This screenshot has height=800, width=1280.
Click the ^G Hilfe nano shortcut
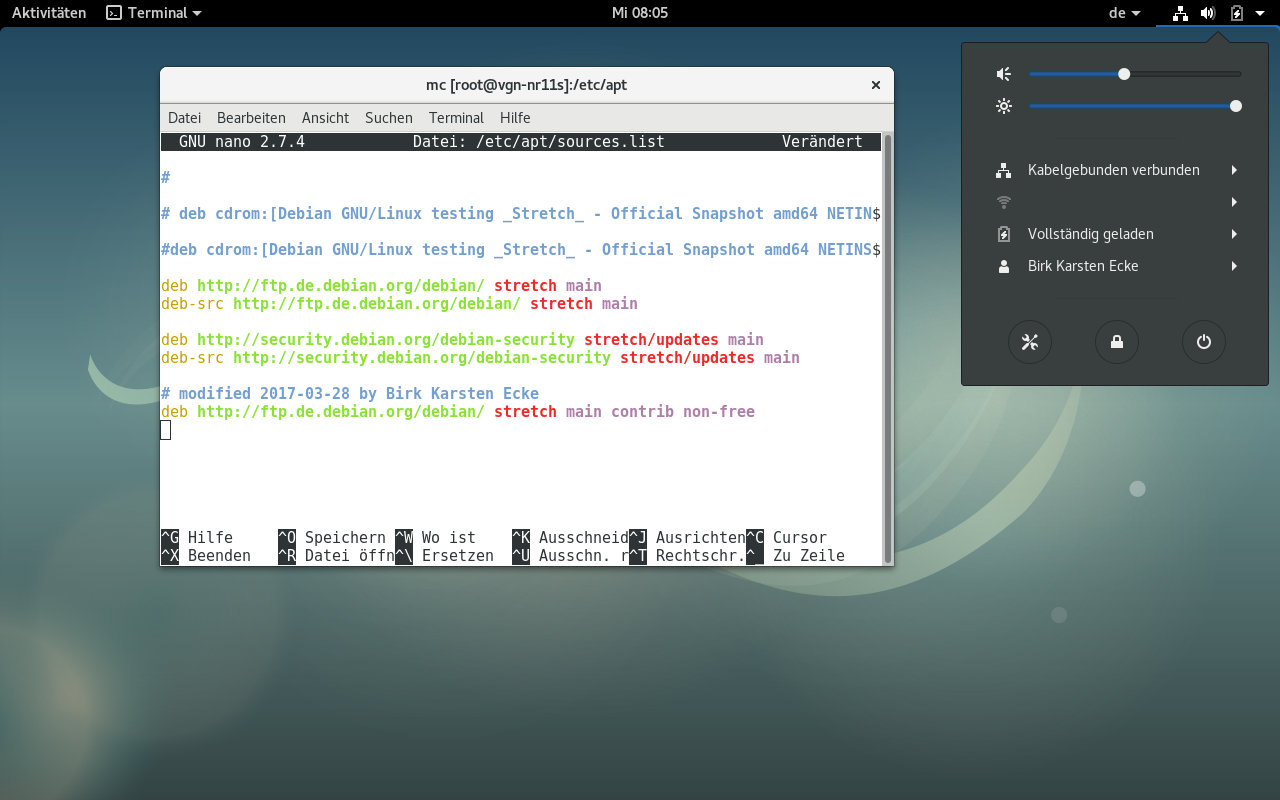click(x=197, y=538)
